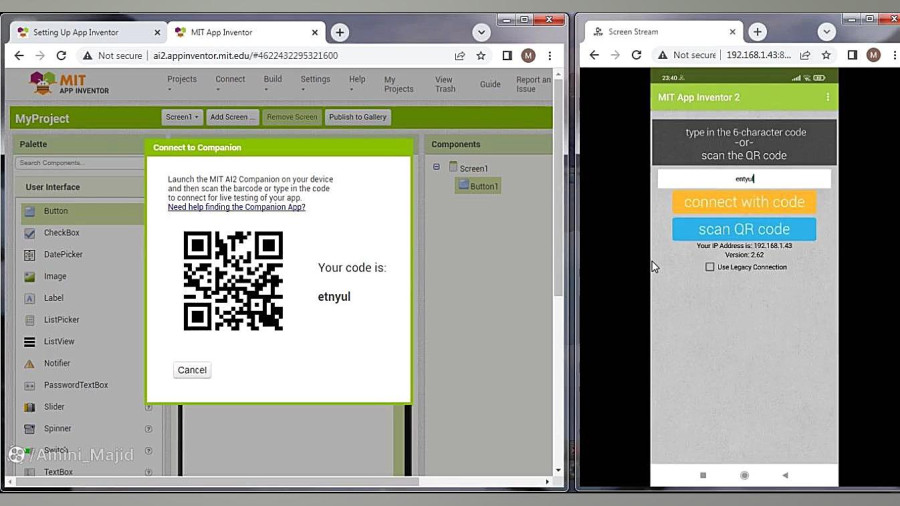This screenshot has width=900, height=506.
Task: Tap the phone's back navigation button
Action: [785, 475]
